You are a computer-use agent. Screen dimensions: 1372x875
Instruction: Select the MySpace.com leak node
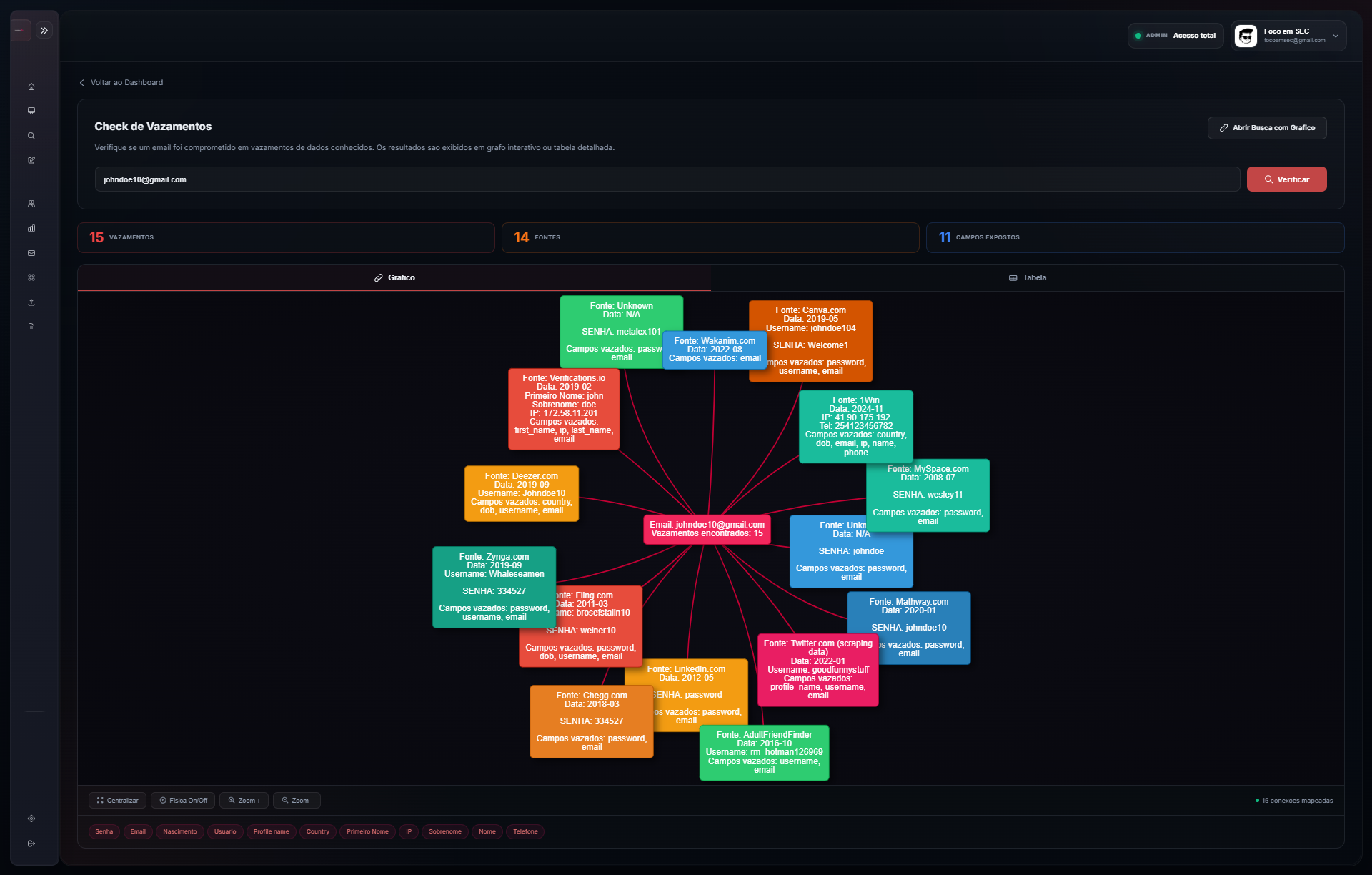click(928, 495)
